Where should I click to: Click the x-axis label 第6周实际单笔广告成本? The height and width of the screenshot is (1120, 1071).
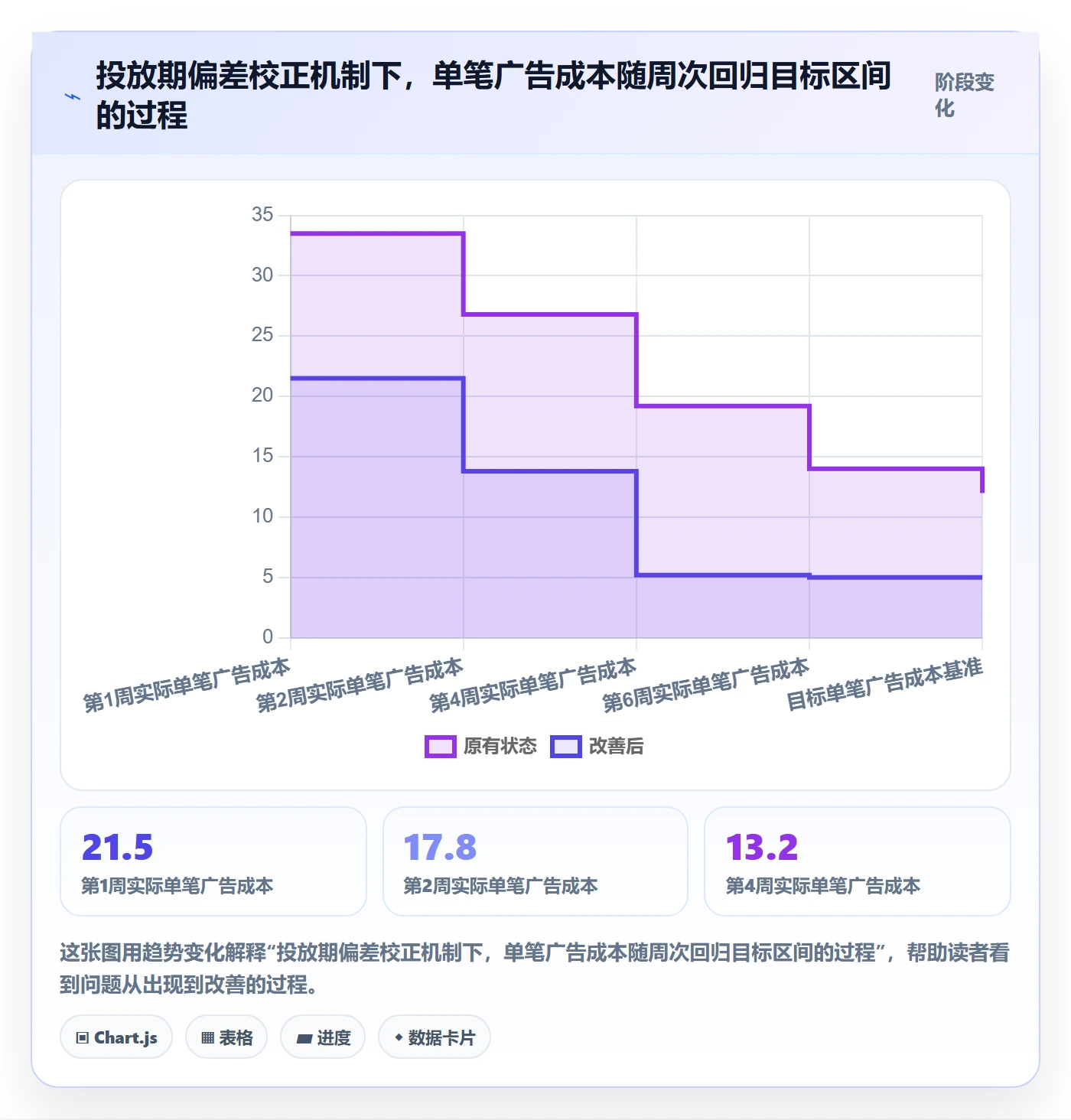705,685
